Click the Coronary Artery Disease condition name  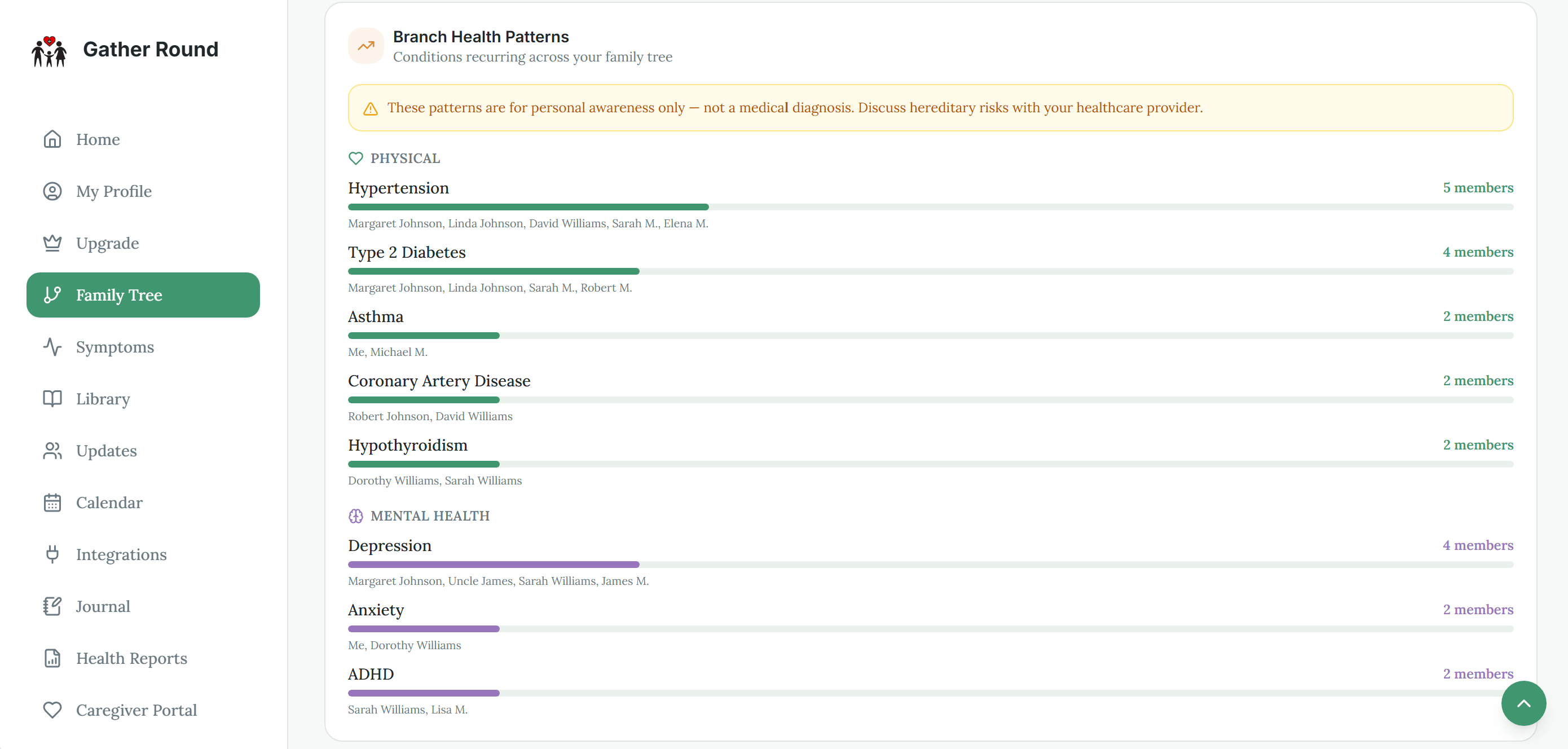click(439, 381)
